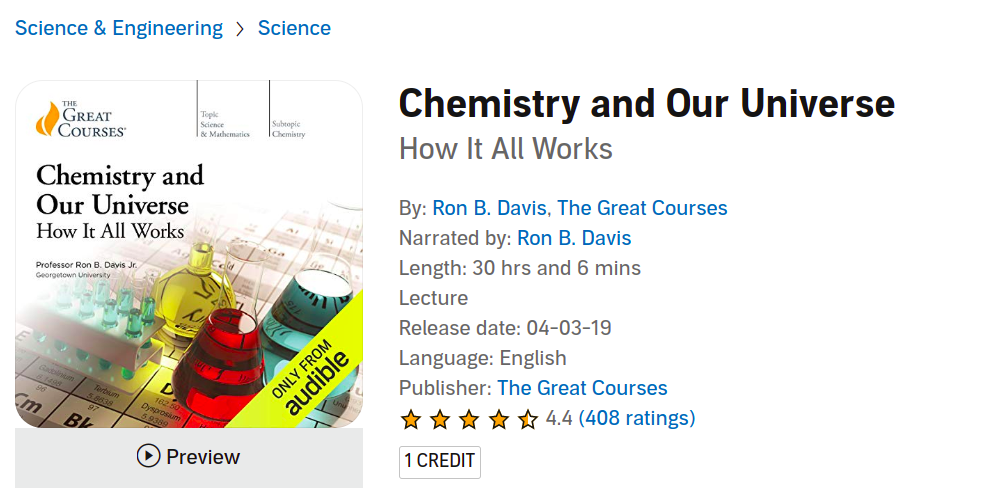Viewport: 1008px width, 504px height.
Task: Click the 1 CREDIT badge
Action: (440, 462)
